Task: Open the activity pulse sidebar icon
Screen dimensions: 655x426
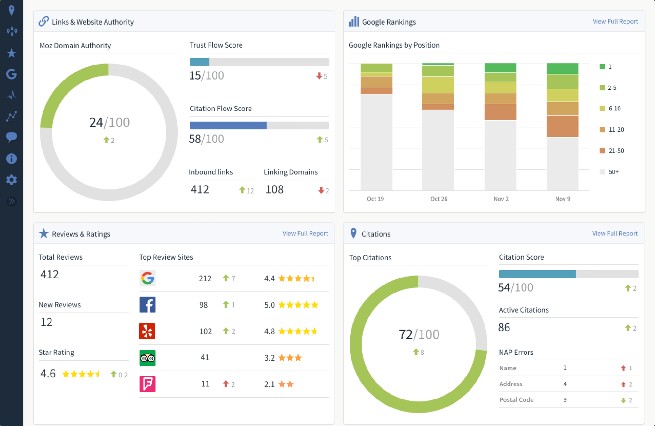Action: pyautogui.click(x=12, y=94)
